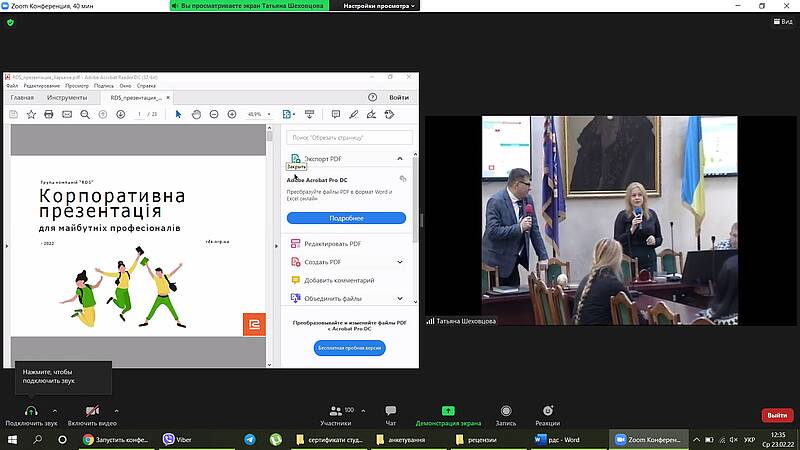Image resolution: width=800 pixels, height=450 pixels.
Task: Open the Просмотр menu
Action: click(x=77, y=86)
